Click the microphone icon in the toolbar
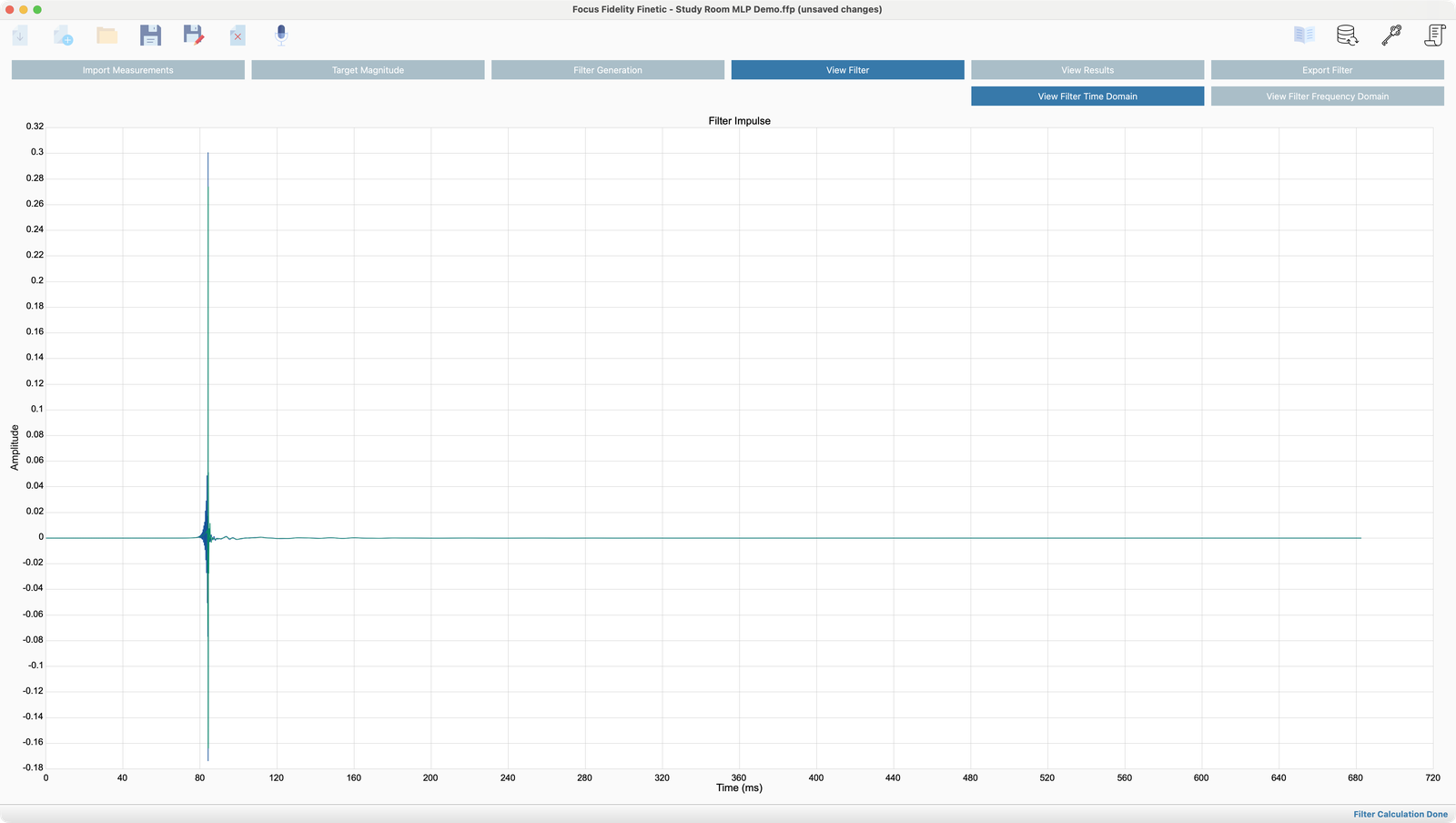 pyautogui.click(x=281, y=36)
